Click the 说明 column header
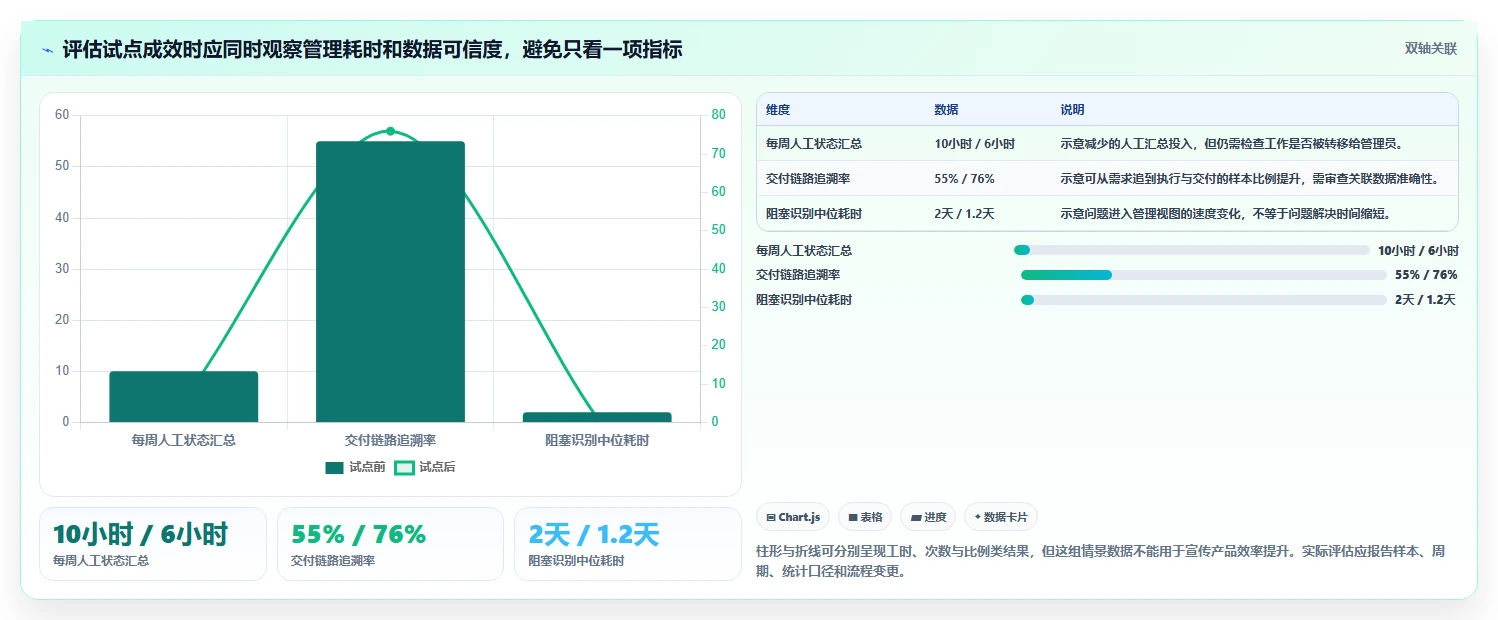 click(x=1072, y=110)
